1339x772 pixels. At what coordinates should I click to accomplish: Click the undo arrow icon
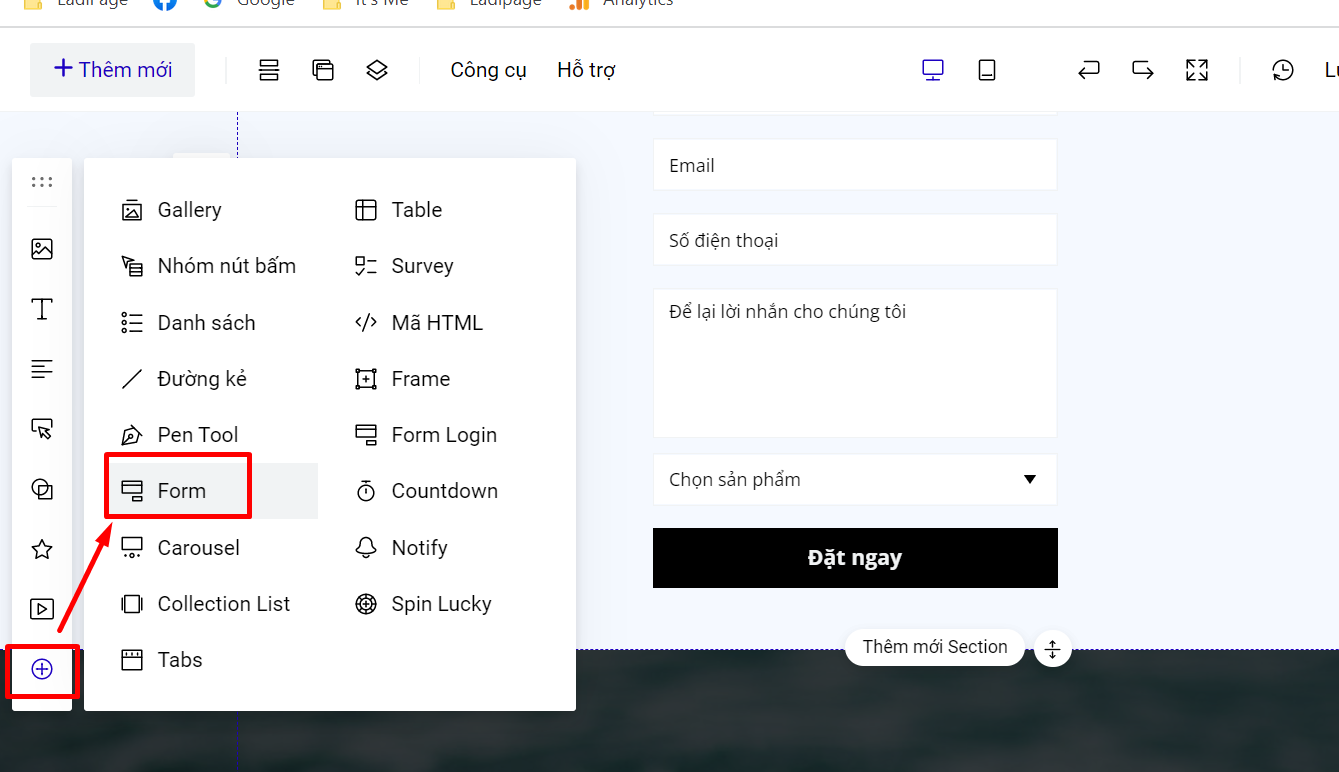1089,70
